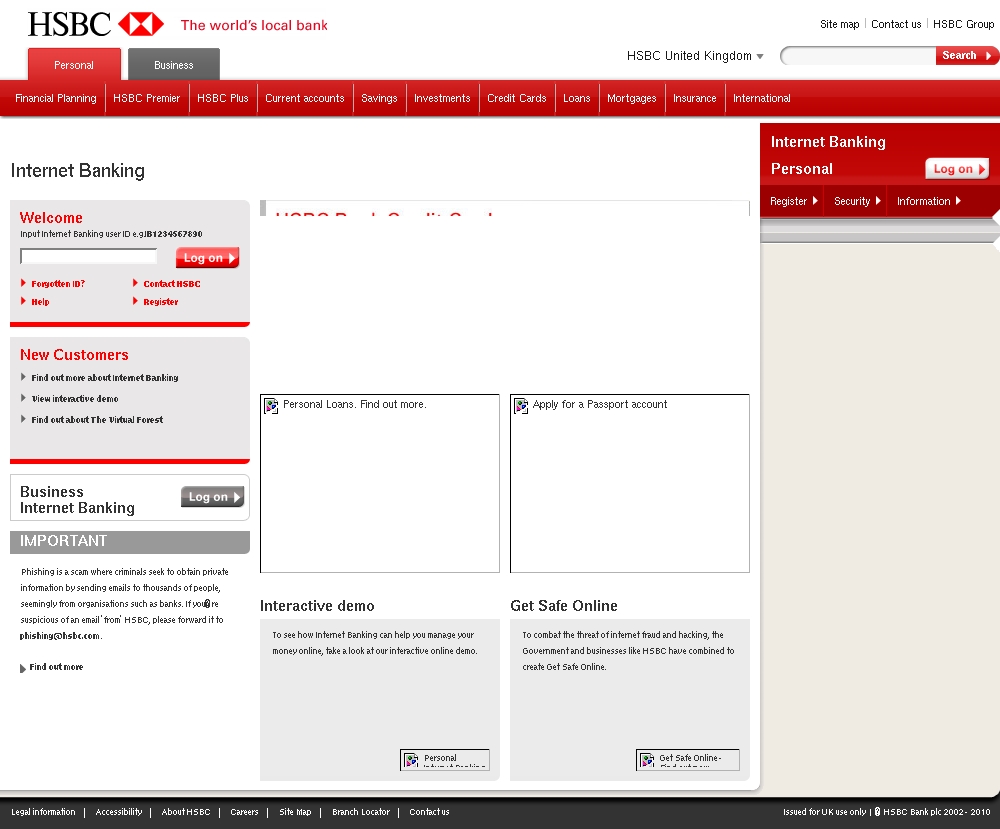Click the Internet Banking user ID field

tap(89, 256)
